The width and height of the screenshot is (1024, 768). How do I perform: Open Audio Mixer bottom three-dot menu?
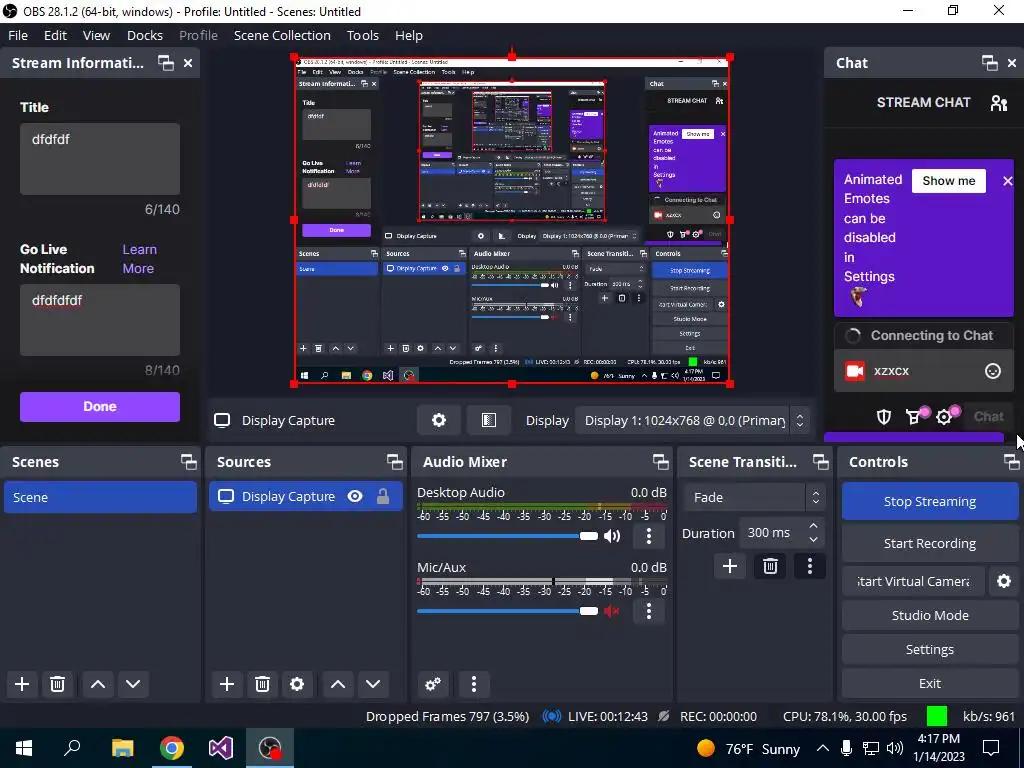[x=474, y=684]
